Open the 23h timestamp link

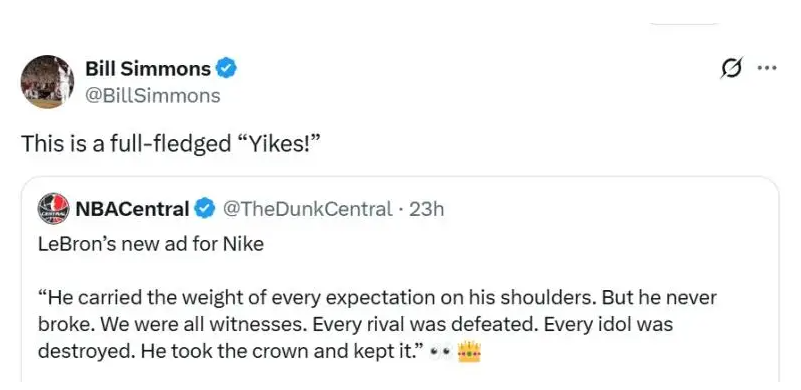coord(427,209)
